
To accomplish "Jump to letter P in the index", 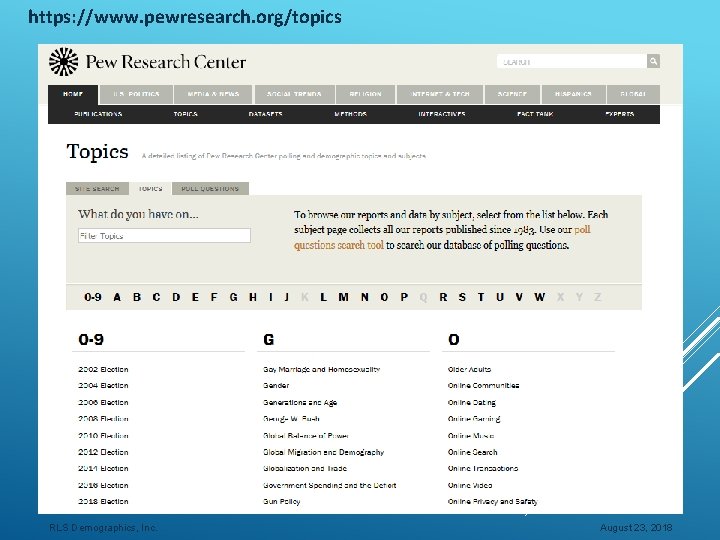I will (x=404, y=297).
